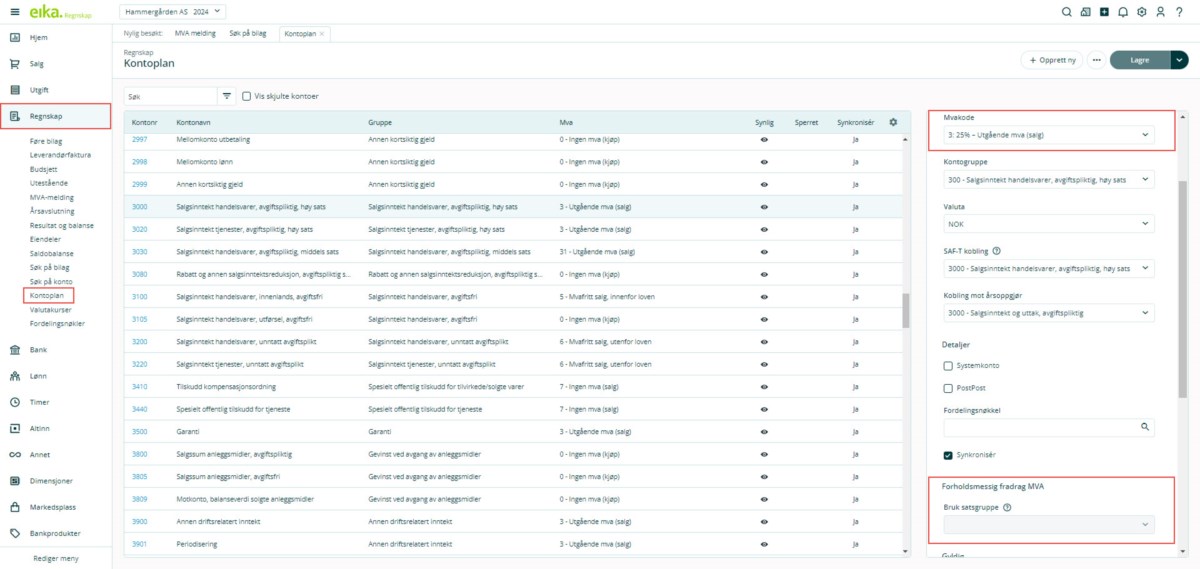
Task: Open Salg in the left sidebar
Action: (37, 63)
